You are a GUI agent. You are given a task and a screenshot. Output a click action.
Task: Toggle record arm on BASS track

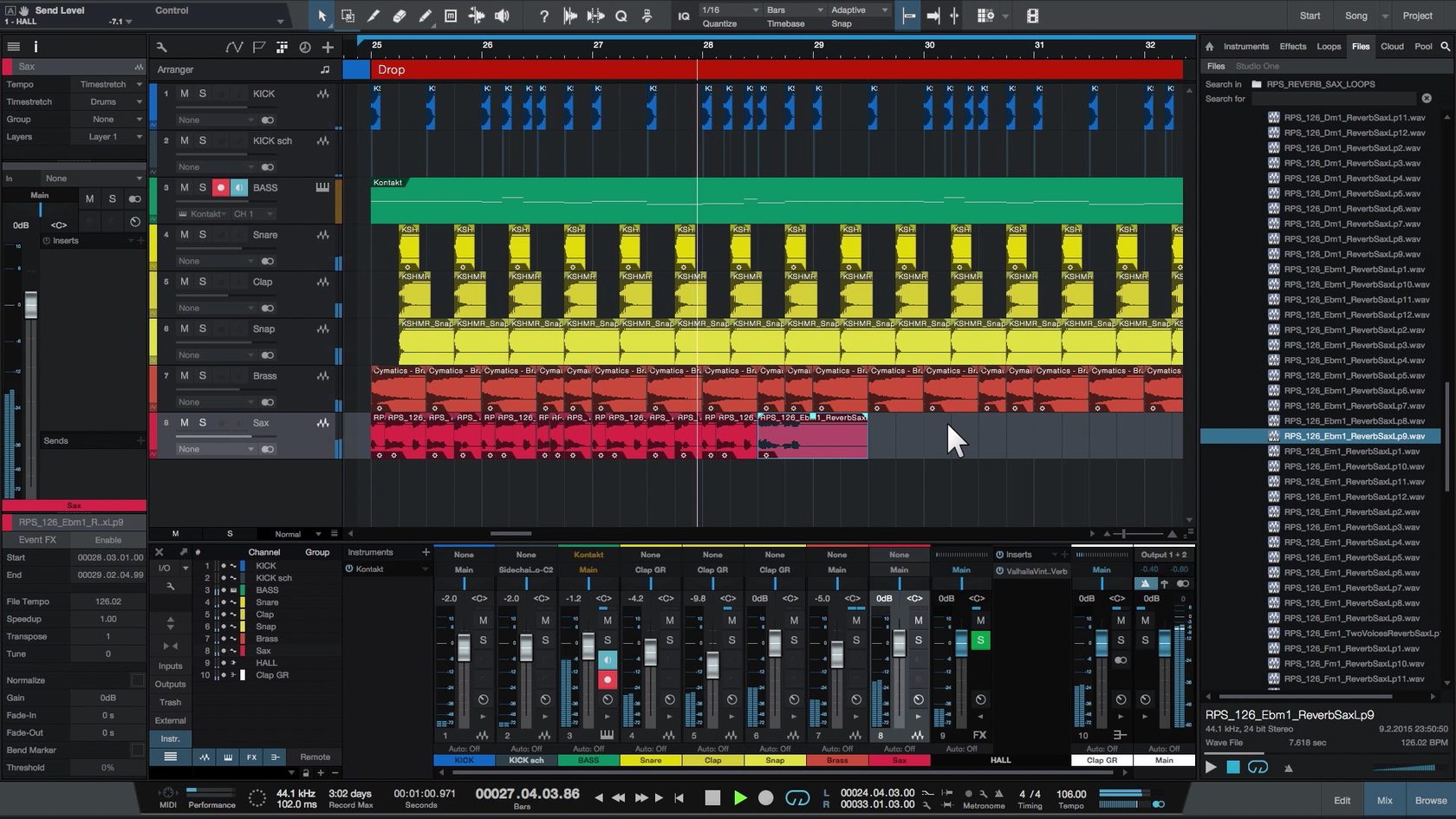[221, 188]
